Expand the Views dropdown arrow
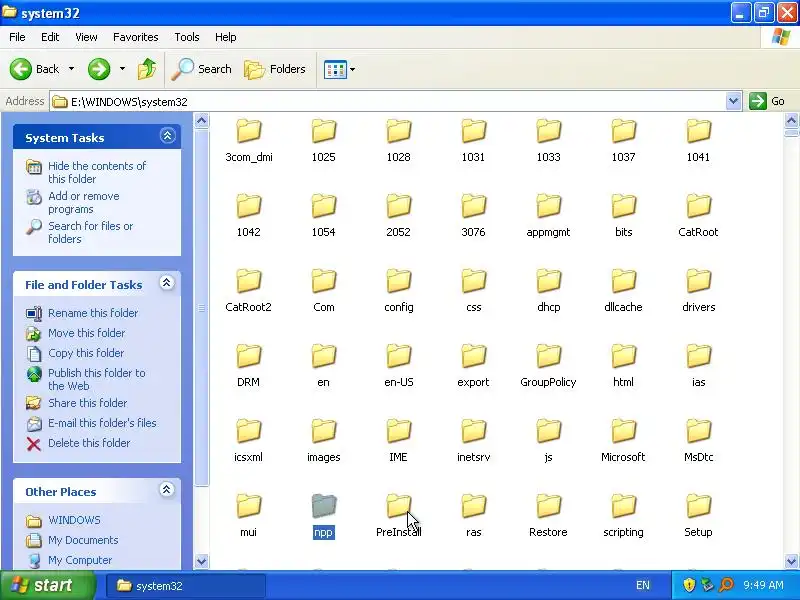The width and height of the screenshot is (800, 600). point(352,69)
